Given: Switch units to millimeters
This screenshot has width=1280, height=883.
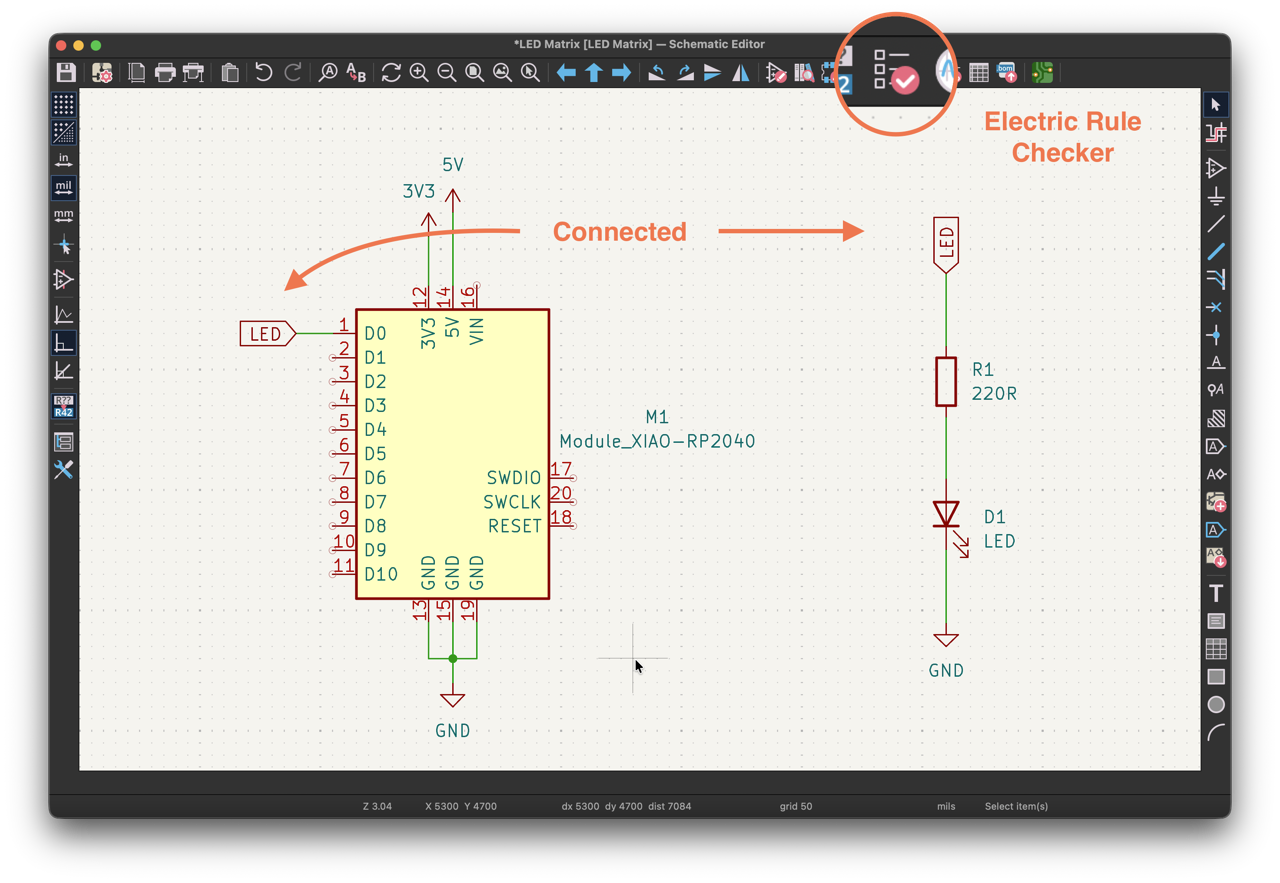Looking at the screenshot, I should coord(64,216).
